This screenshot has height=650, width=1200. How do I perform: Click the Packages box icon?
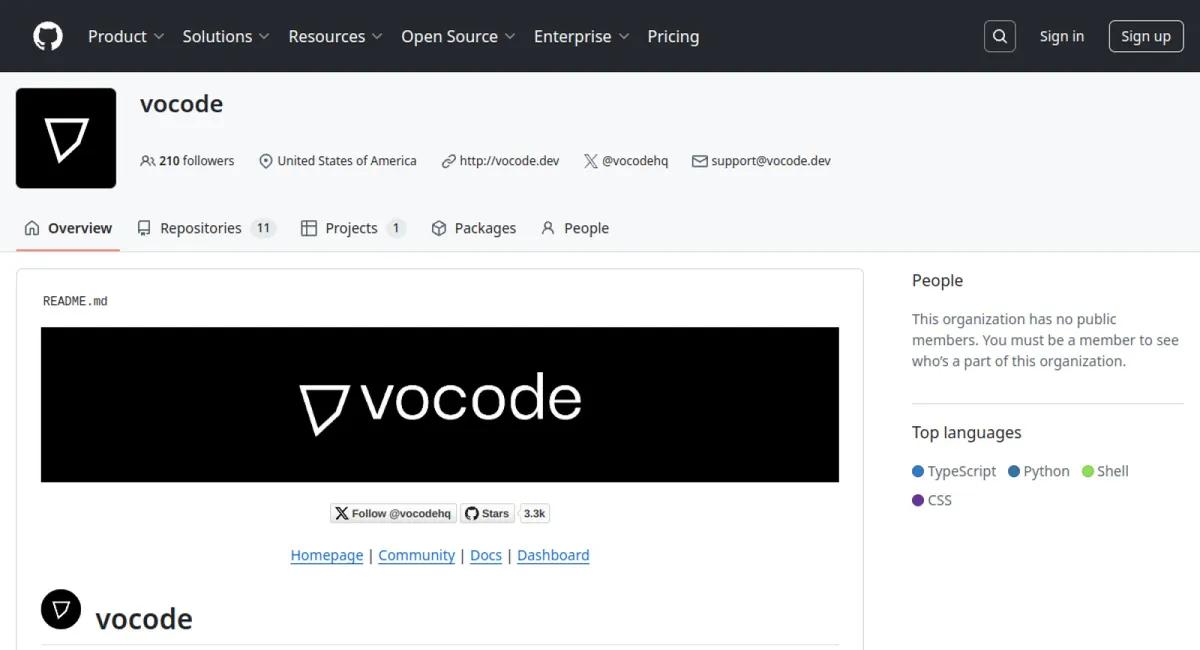pos(439,228)
